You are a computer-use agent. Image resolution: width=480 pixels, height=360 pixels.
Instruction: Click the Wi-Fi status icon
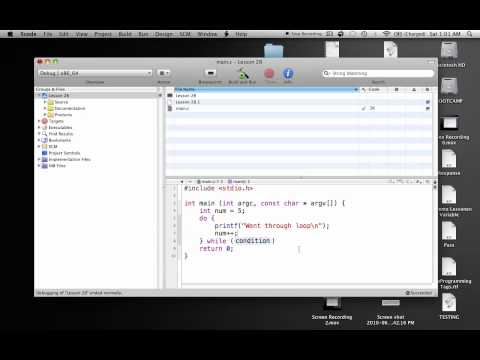(386, 34)
